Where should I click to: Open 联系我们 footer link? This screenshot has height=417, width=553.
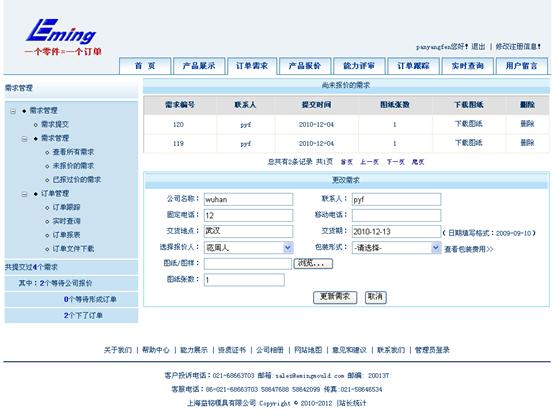click(x=391, y=350)
